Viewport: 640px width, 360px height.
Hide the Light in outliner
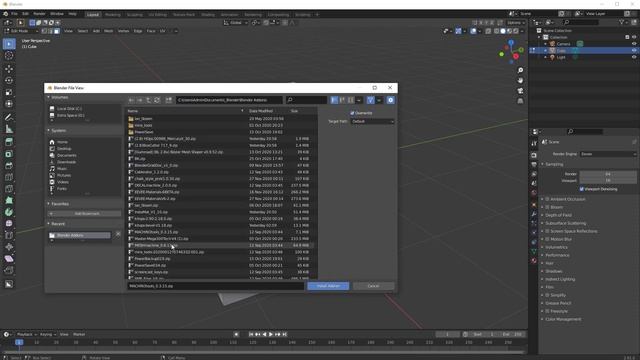point(634,57)
